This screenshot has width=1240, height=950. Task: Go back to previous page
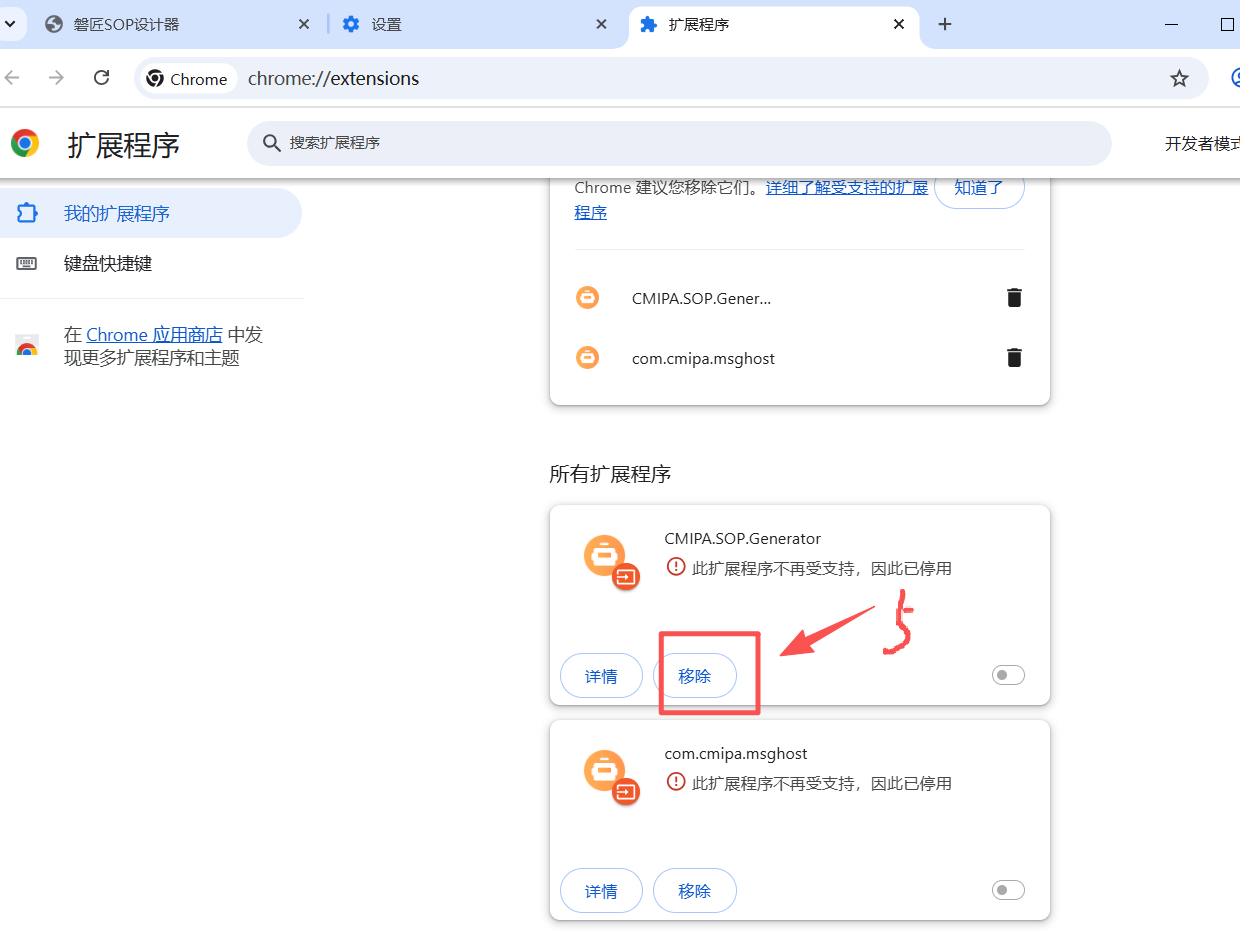click(x=12, y=78)
